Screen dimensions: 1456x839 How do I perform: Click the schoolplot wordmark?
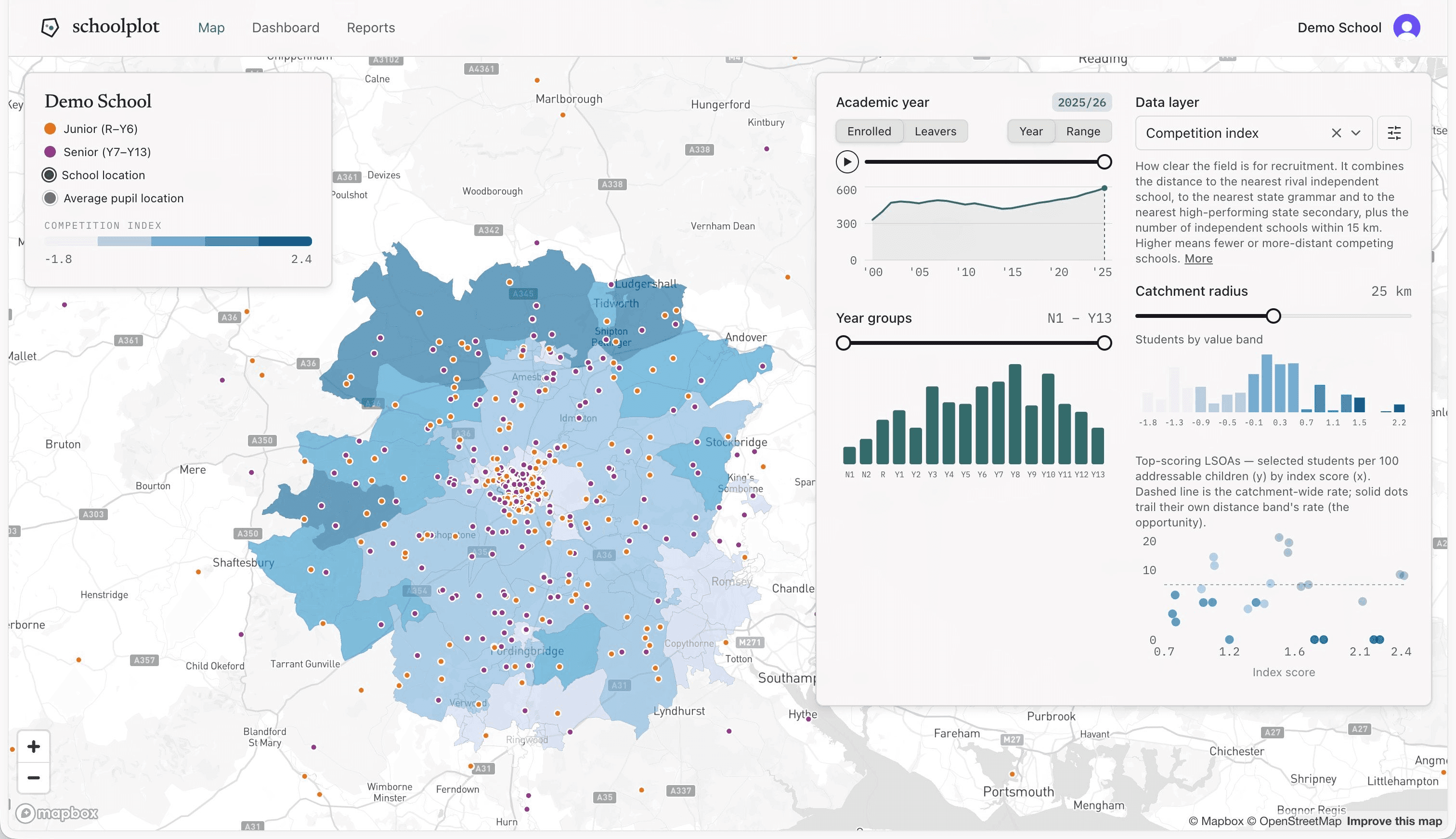[x=116, y=26]
